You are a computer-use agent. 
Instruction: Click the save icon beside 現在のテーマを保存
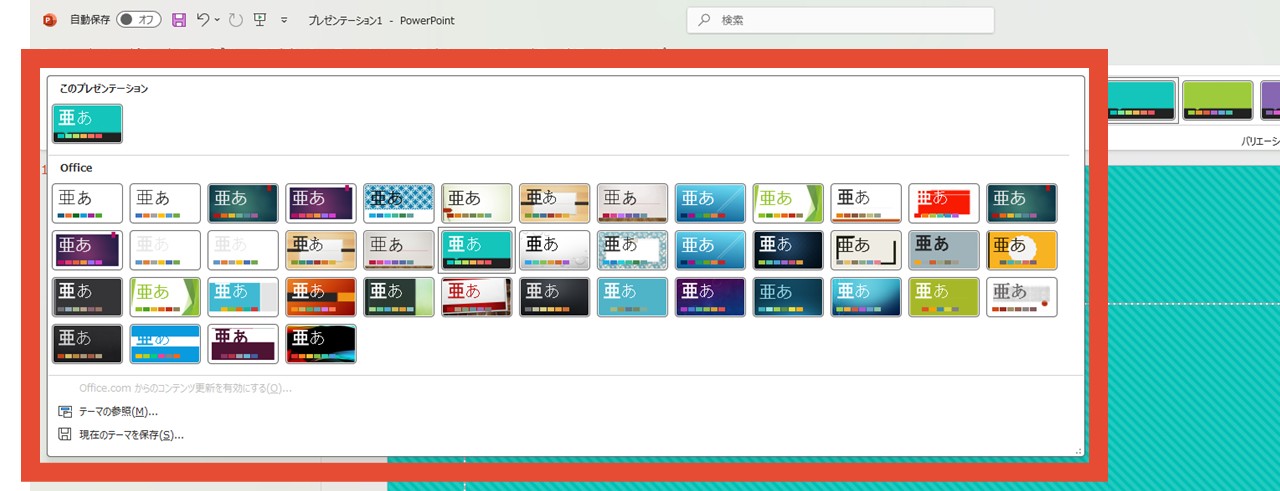[65, 435]
